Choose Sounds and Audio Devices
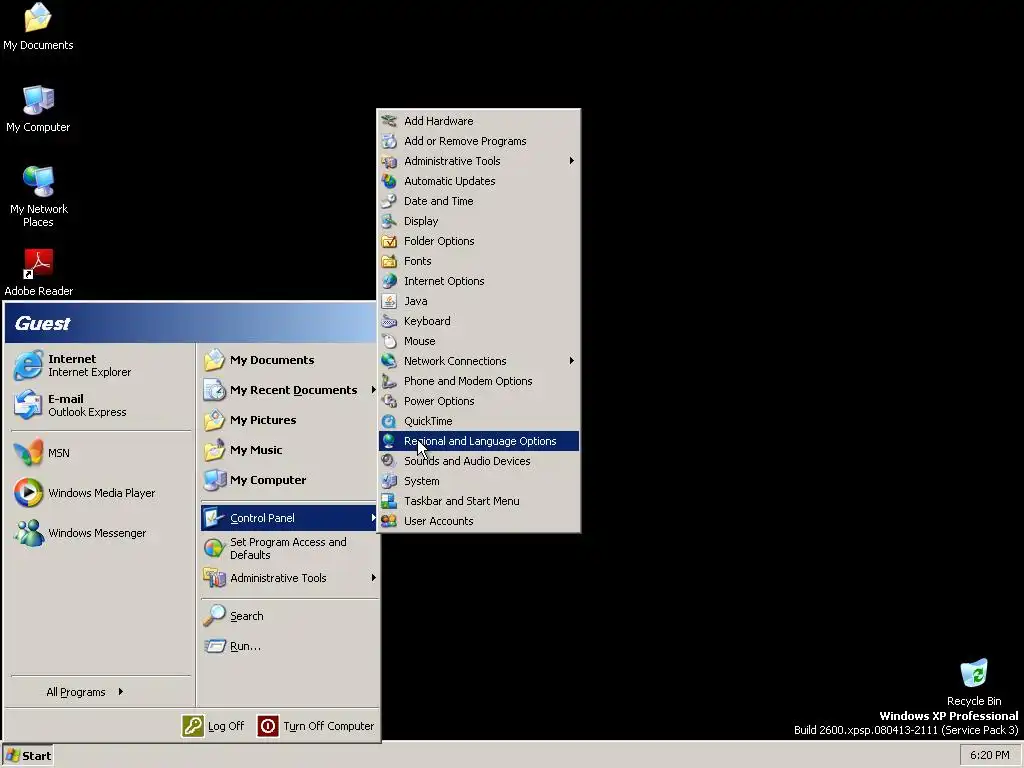This screenshot has width=1024, height=768. [x=479, y=461]
